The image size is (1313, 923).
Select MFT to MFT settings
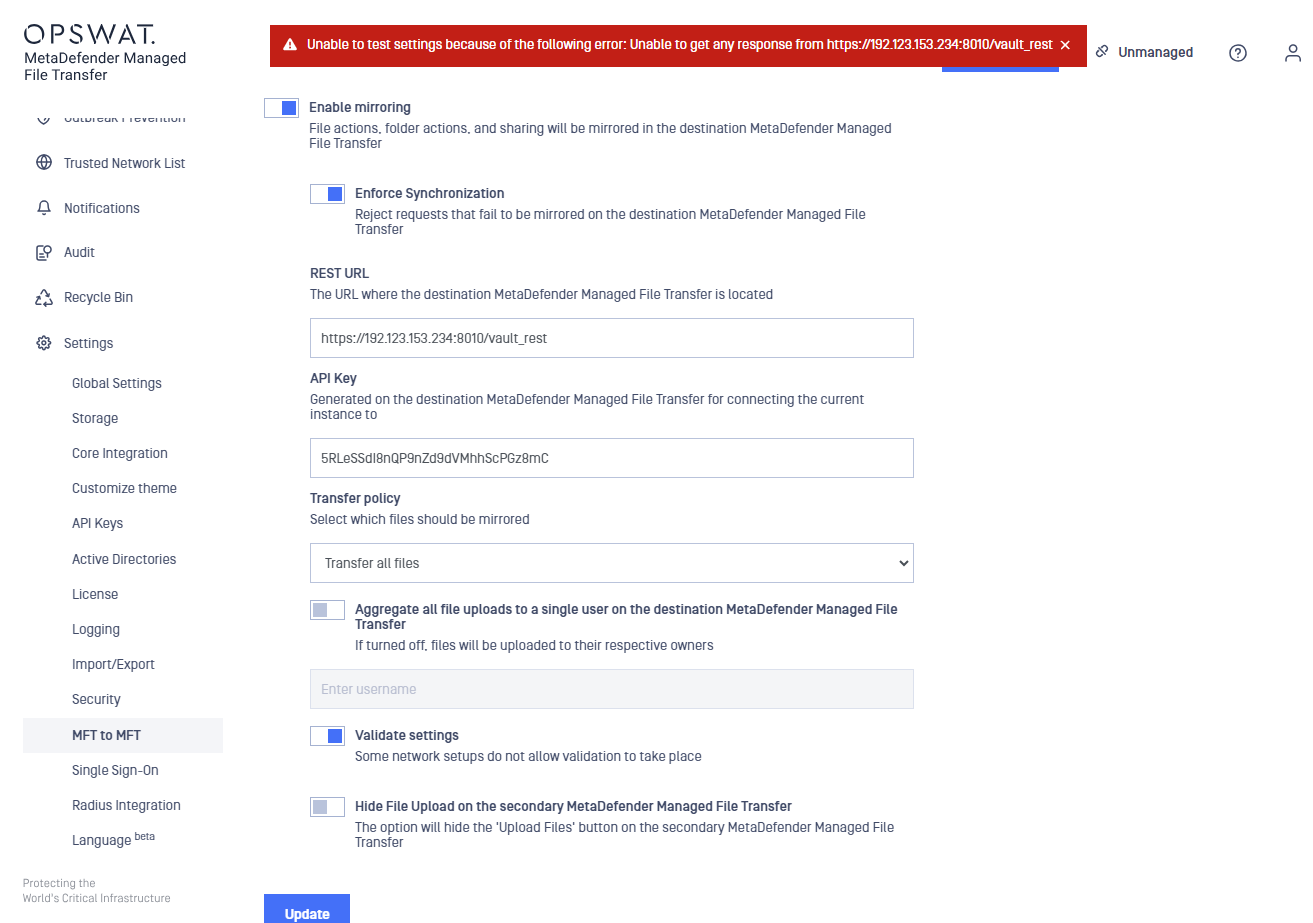point(122,735)
